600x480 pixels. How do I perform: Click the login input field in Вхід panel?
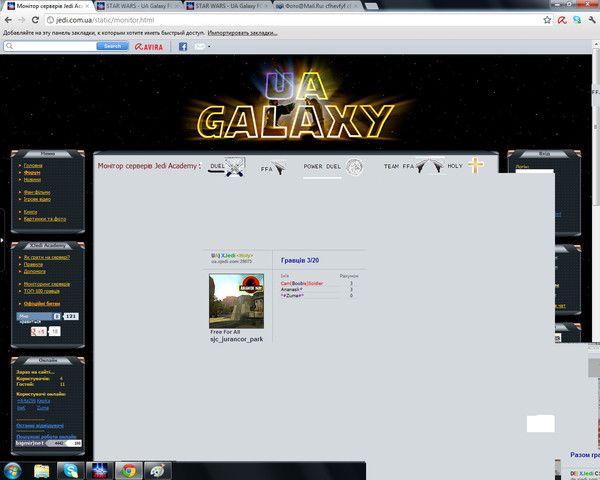(x=535, y=171)
